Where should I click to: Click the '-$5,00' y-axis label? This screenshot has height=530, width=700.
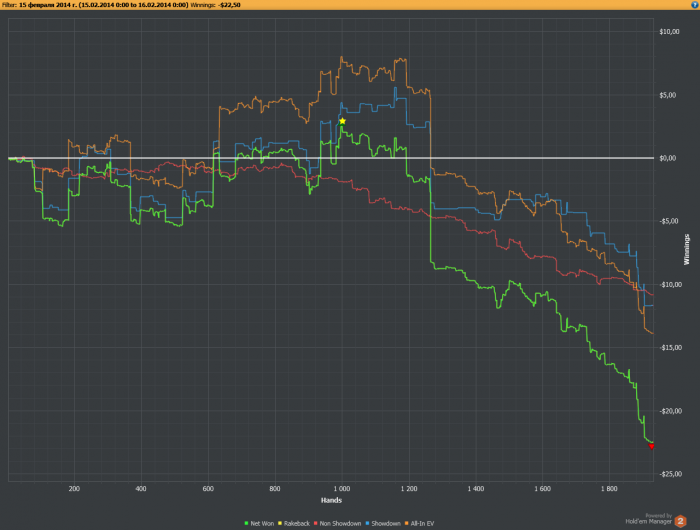[x=669, y=221]
